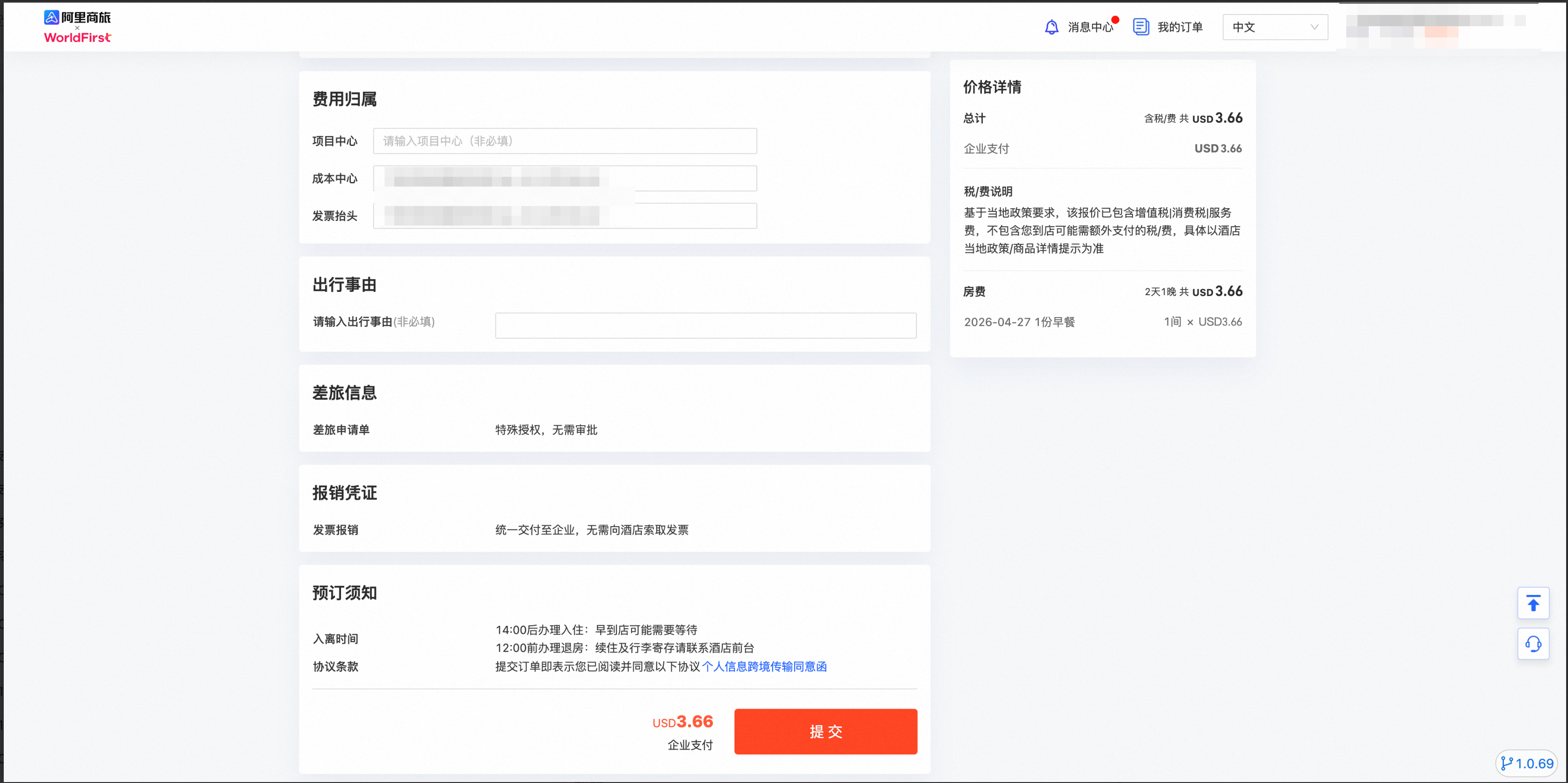Click the 出行事由 travel reason textbox
Image resolution: width=1568 pixels, height=783 pixels.
705,325
